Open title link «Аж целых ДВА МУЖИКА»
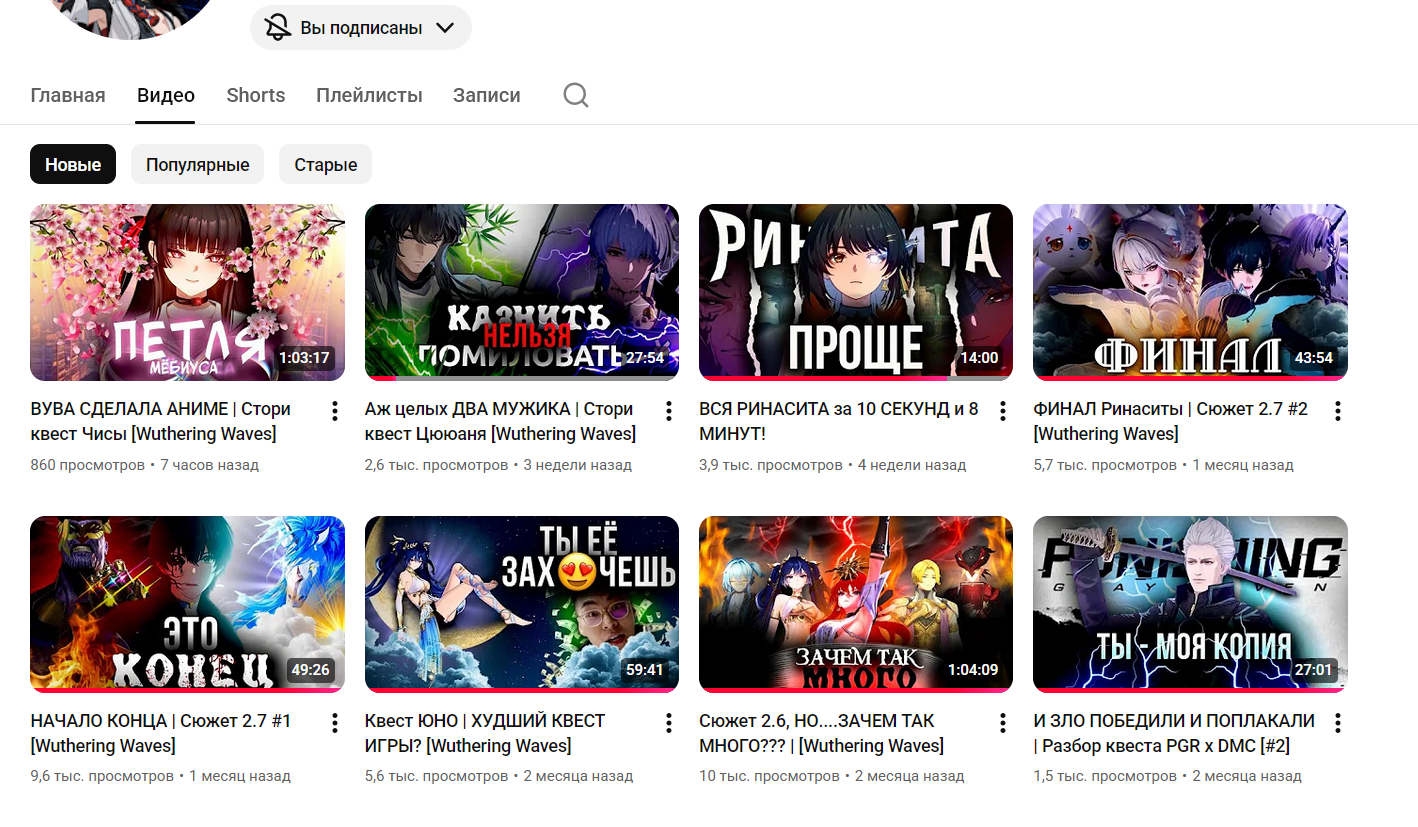This screenshot has width=1418, height=827. tap(500, 421)
